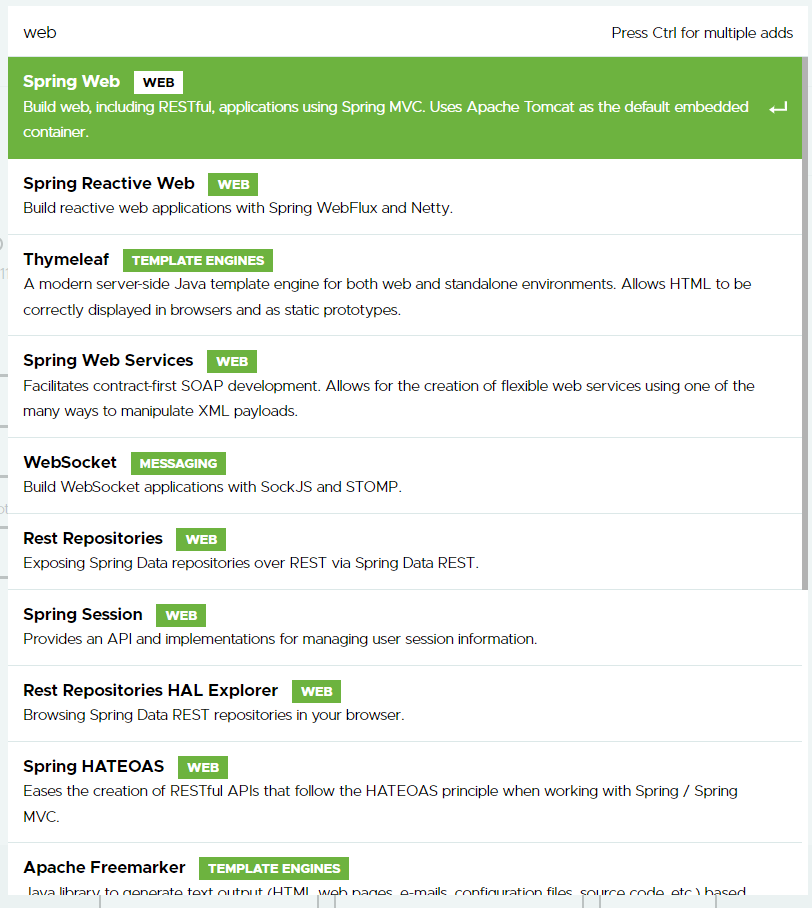Click 'Facilitates contract-first SOAP development' description

[x=389, y=398]
